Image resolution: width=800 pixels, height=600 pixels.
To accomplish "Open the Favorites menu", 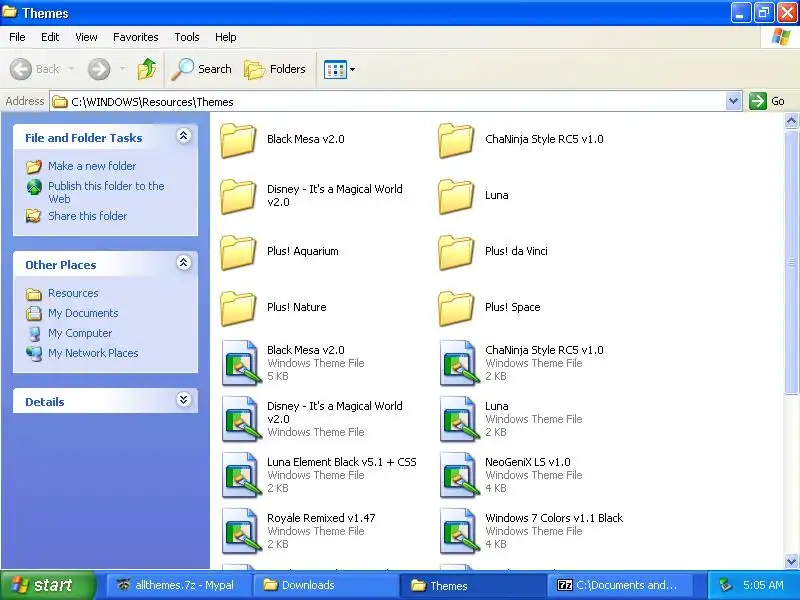I will tap(136, 37).
